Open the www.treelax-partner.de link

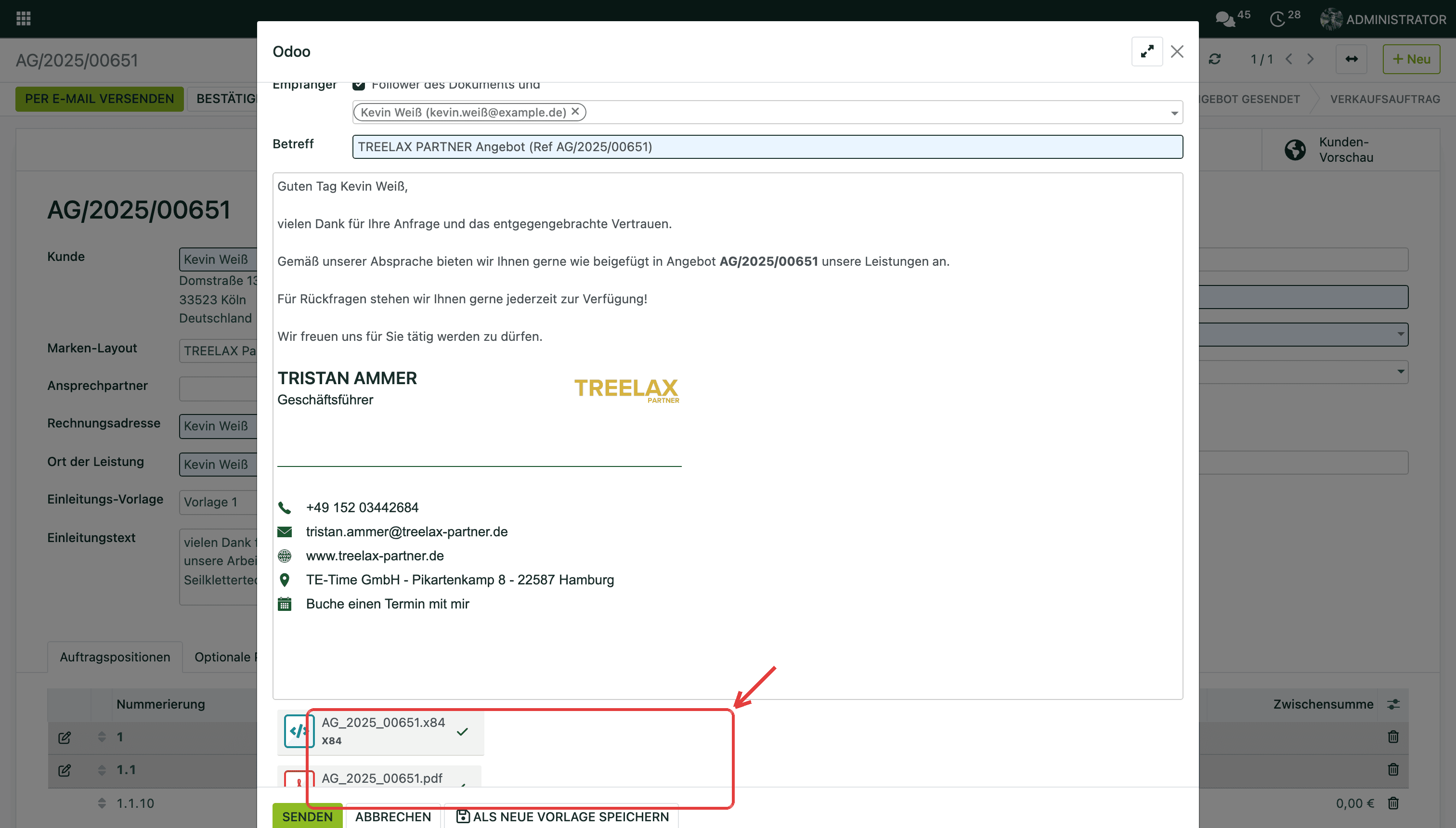pos(375,556)
